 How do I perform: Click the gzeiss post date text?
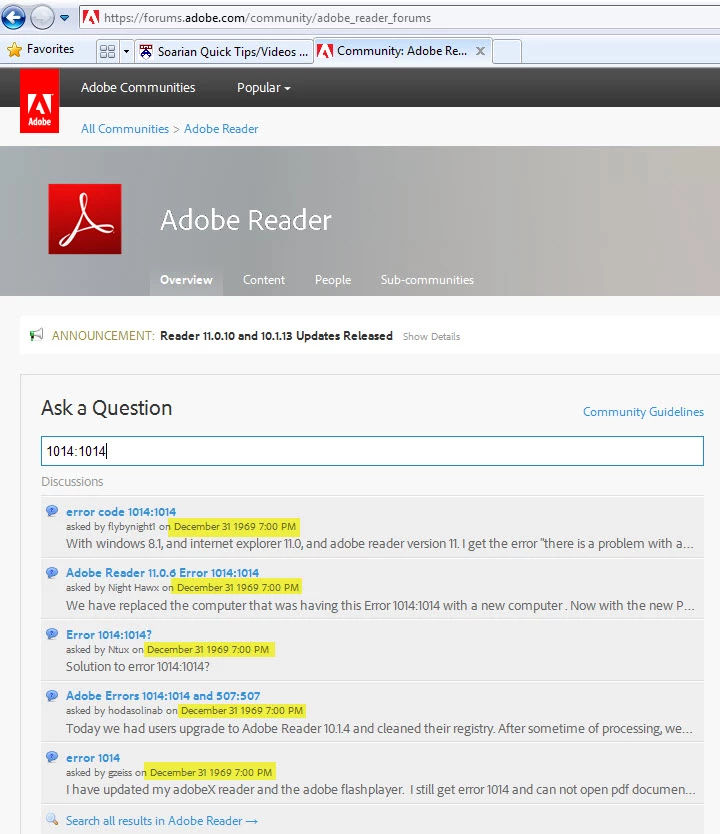click(x=211, y=772)
